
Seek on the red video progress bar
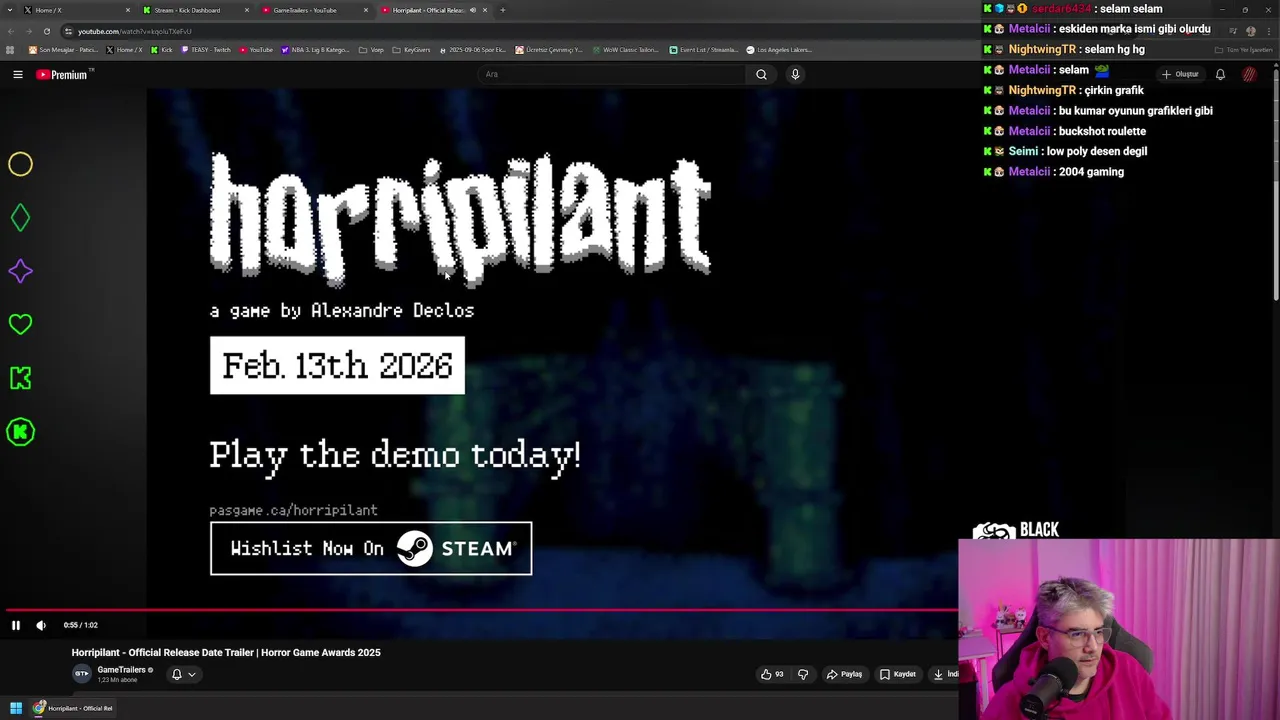[x=480, y=609]
